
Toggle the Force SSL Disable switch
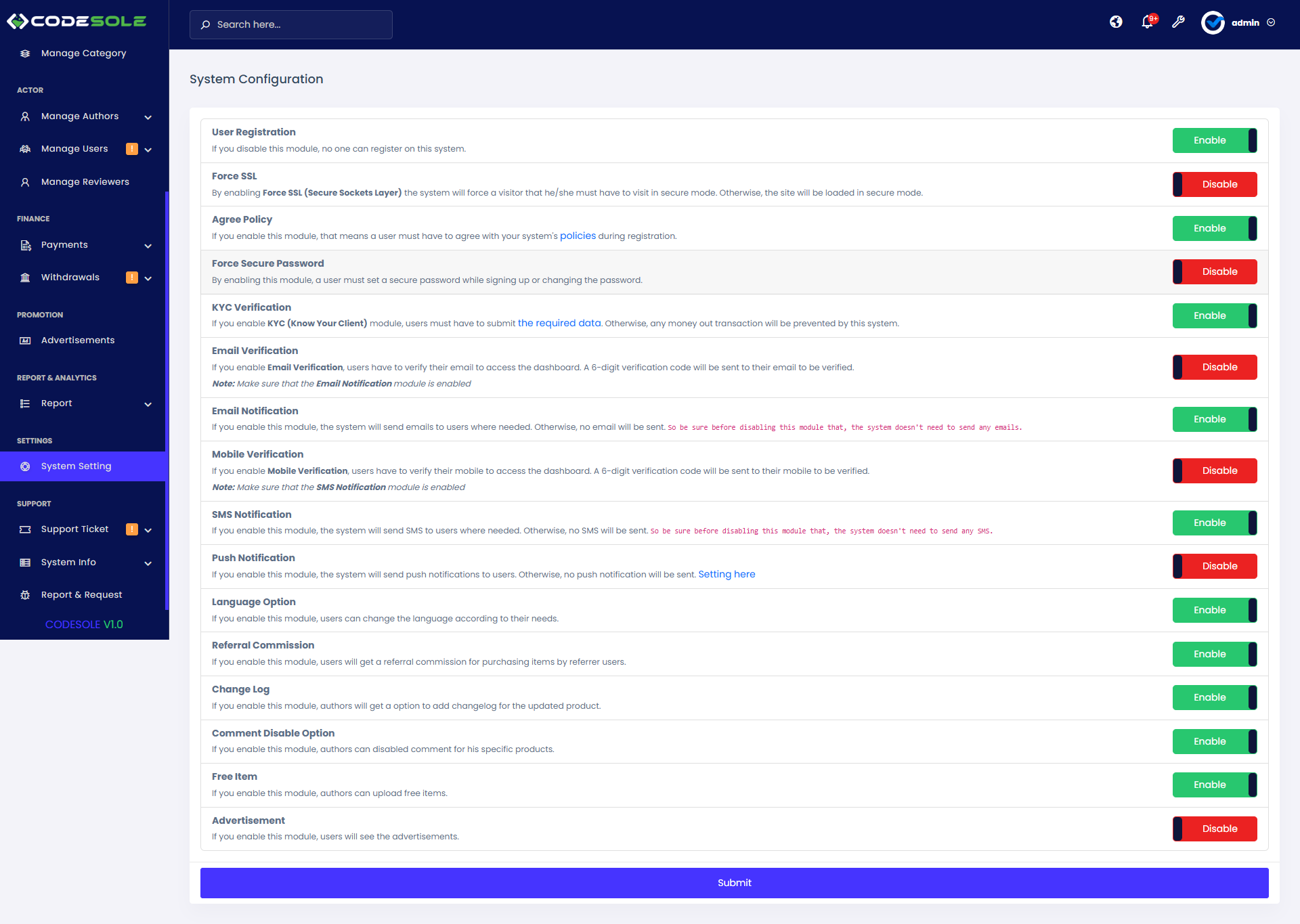click(1215, 184)
